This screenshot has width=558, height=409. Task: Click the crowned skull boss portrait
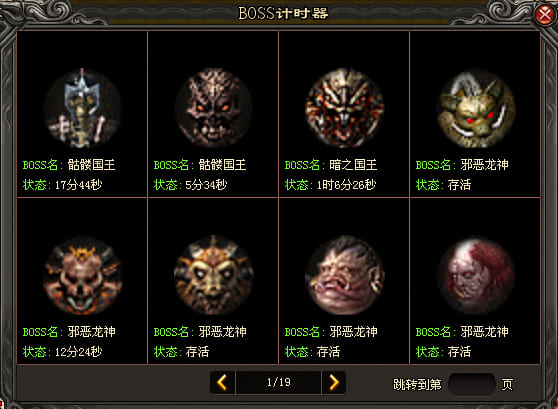(83, 275)
